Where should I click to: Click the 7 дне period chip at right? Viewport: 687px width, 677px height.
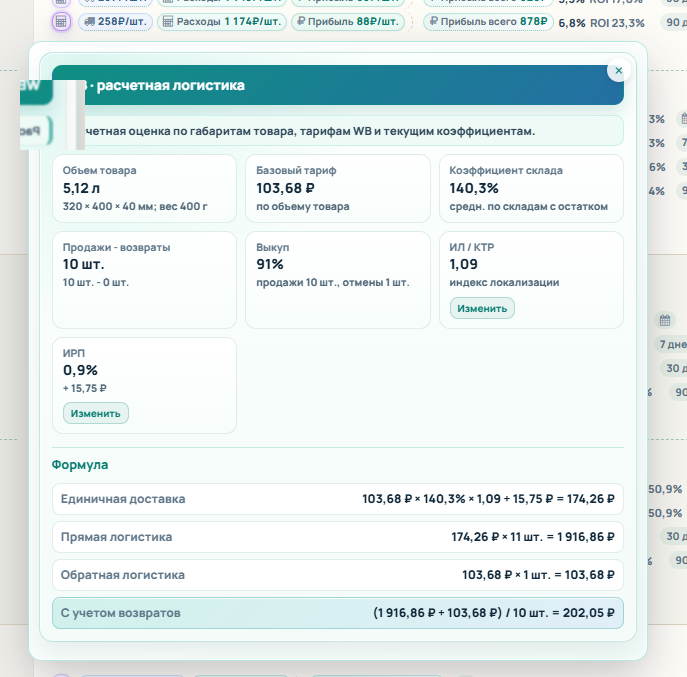pyautogui.click(x=673, y=344)
